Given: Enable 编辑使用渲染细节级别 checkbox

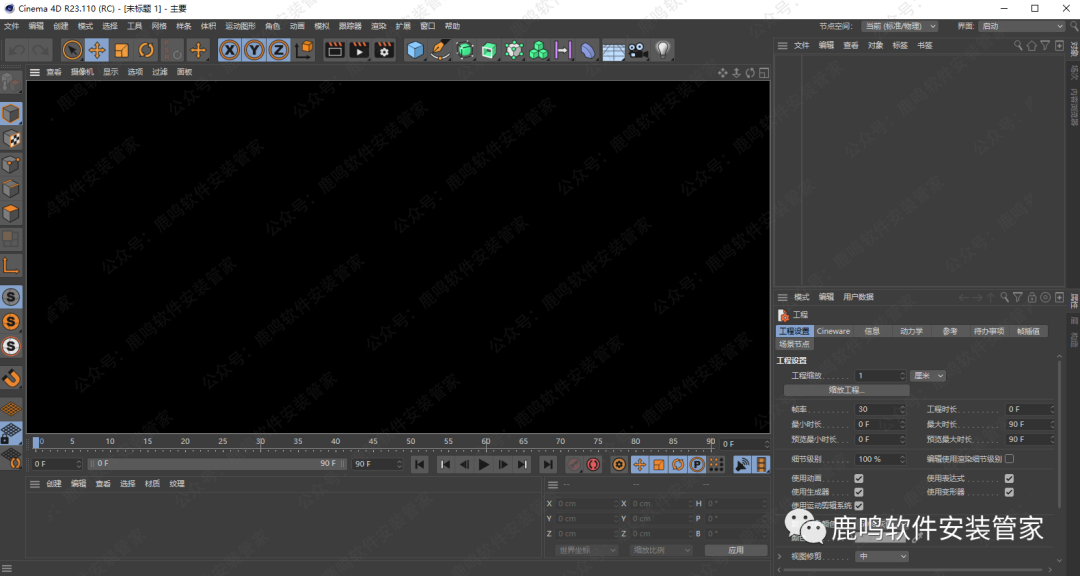Looking at the screenshot, I should point(1009,459).
